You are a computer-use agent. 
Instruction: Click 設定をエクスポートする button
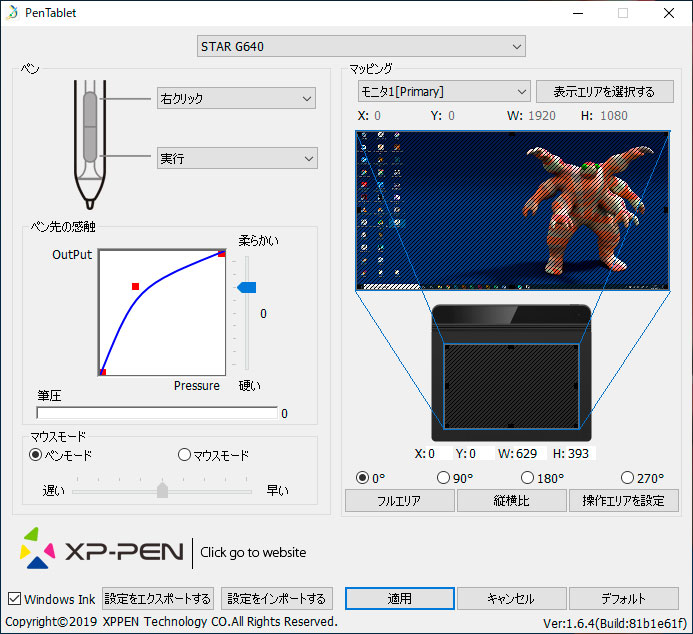coord(158,599)
